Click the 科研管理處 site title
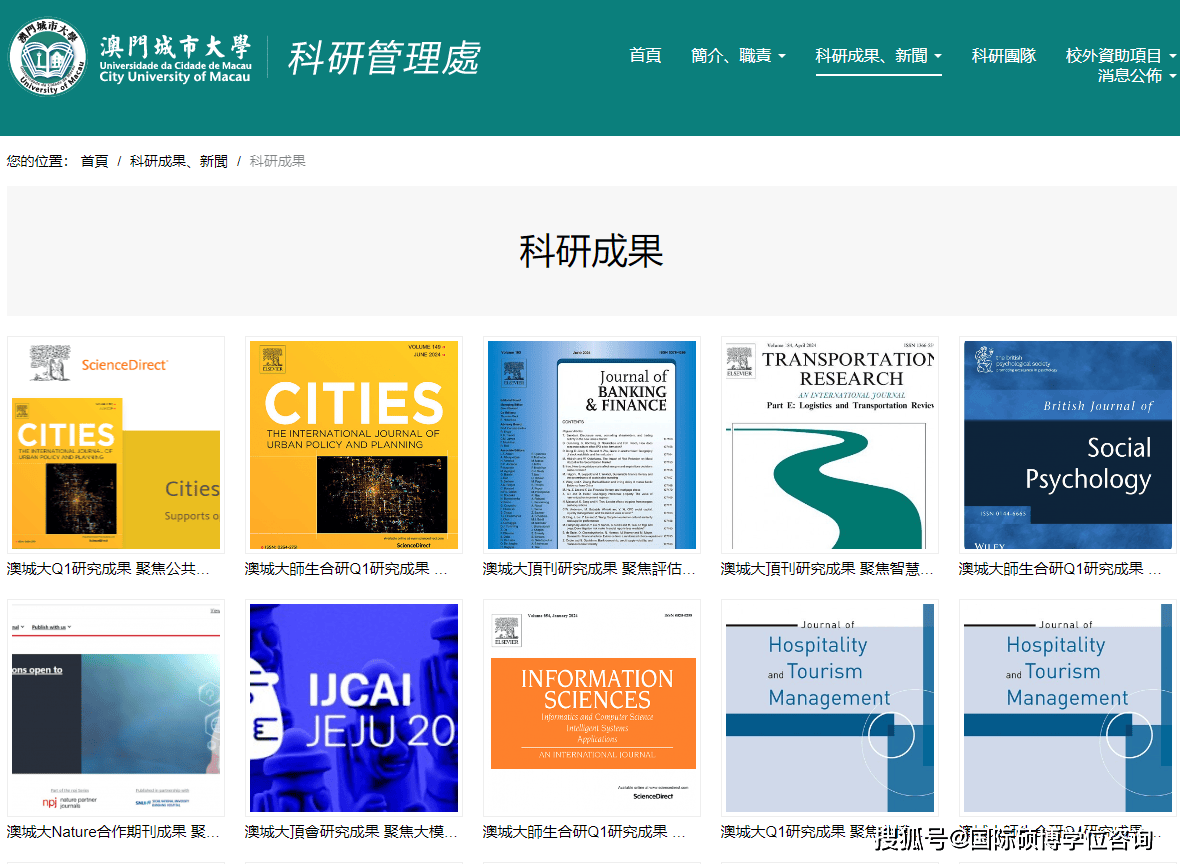The image size is (1180, 864). [x=384, y=58]
